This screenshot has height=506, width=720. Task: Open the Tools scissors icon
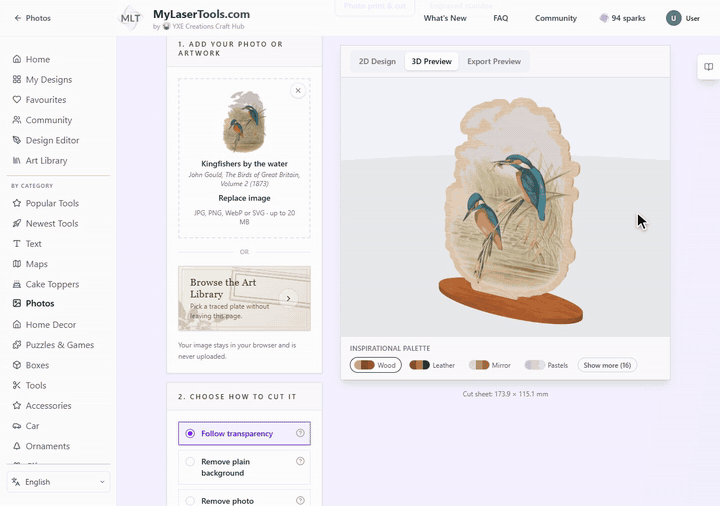17,385
